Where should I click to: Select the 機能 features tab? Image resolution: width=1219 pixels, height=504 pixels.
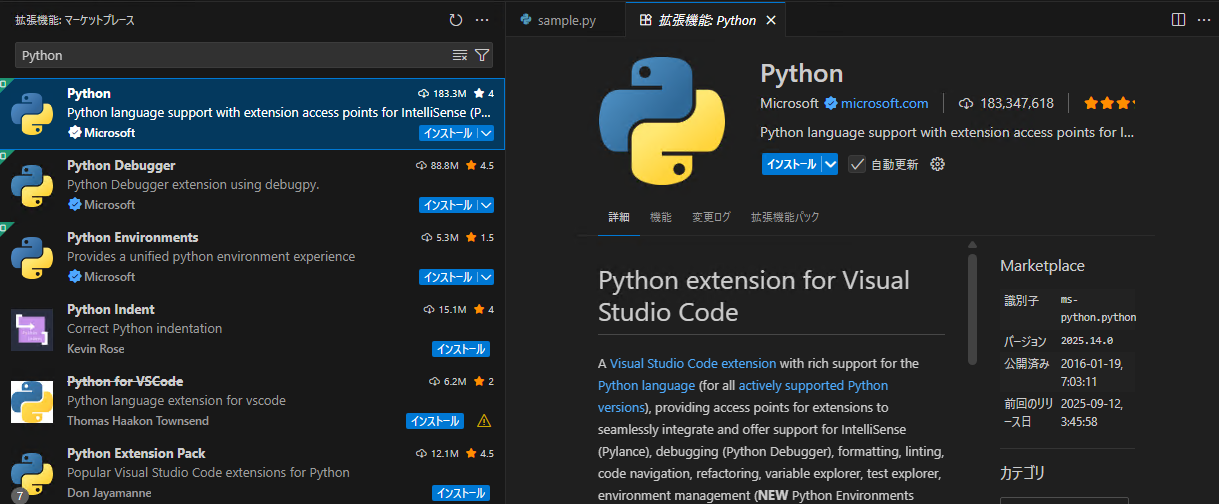pos(661,217)
